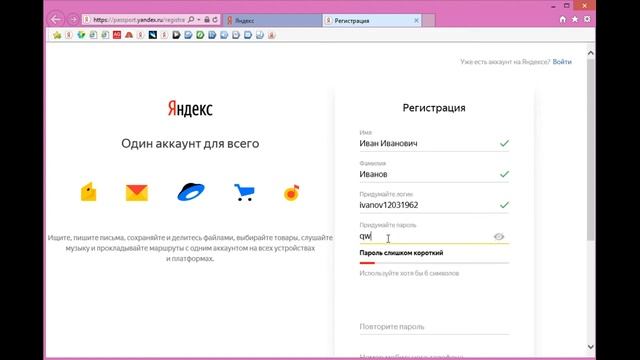The image size is (640, 360).
Task: Click the Уже есть аккаунт на Яндексе text
Action: point(505,62)
